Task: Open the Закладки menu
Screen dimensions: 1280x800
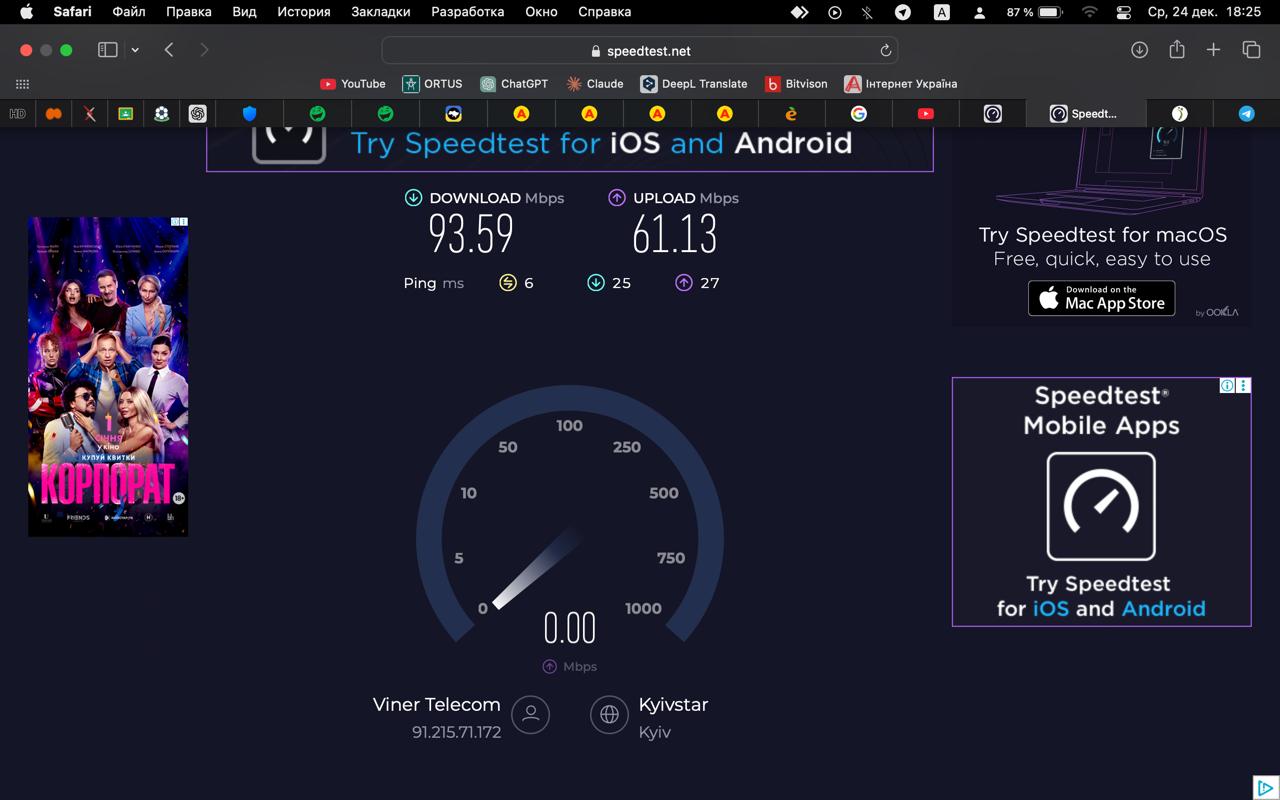Action: [x=381, y=12]
